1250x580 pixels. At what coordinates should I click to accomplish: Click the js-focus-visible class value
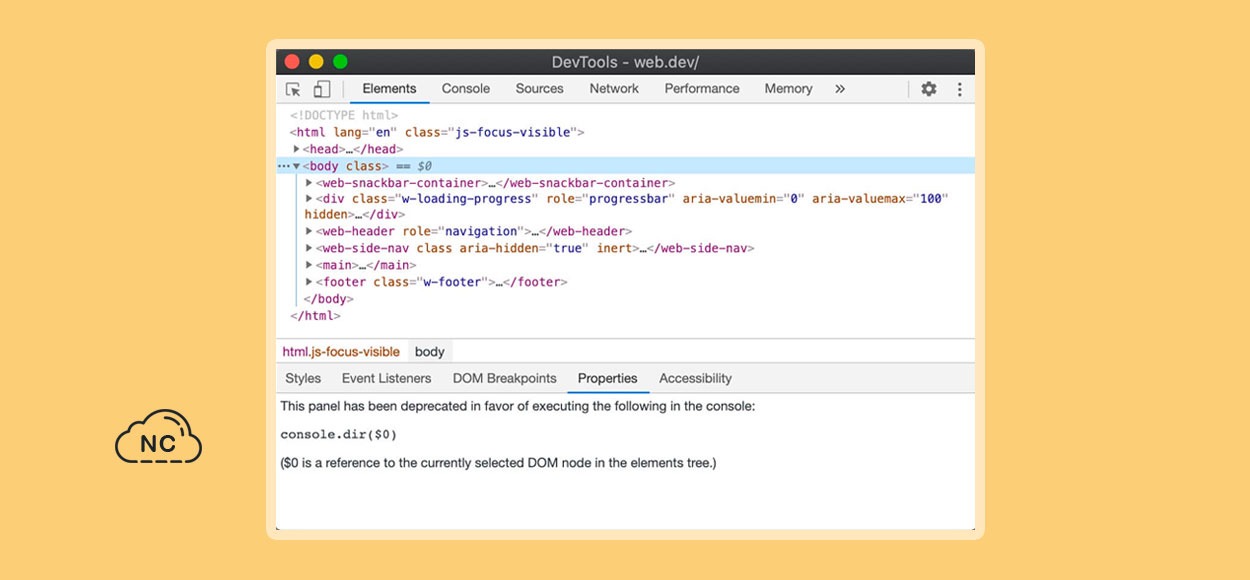click(x=513, y=133)
